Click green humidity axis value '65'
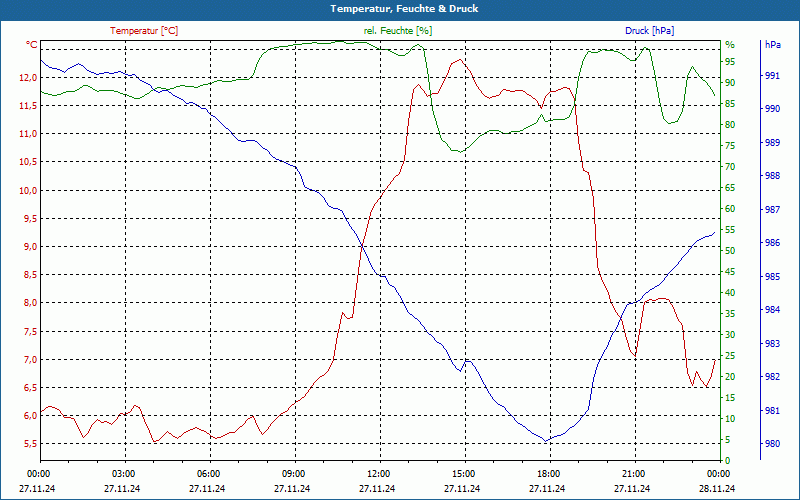Screen dimensions: 800x500 pyautogui.click(x=730, y=188)
